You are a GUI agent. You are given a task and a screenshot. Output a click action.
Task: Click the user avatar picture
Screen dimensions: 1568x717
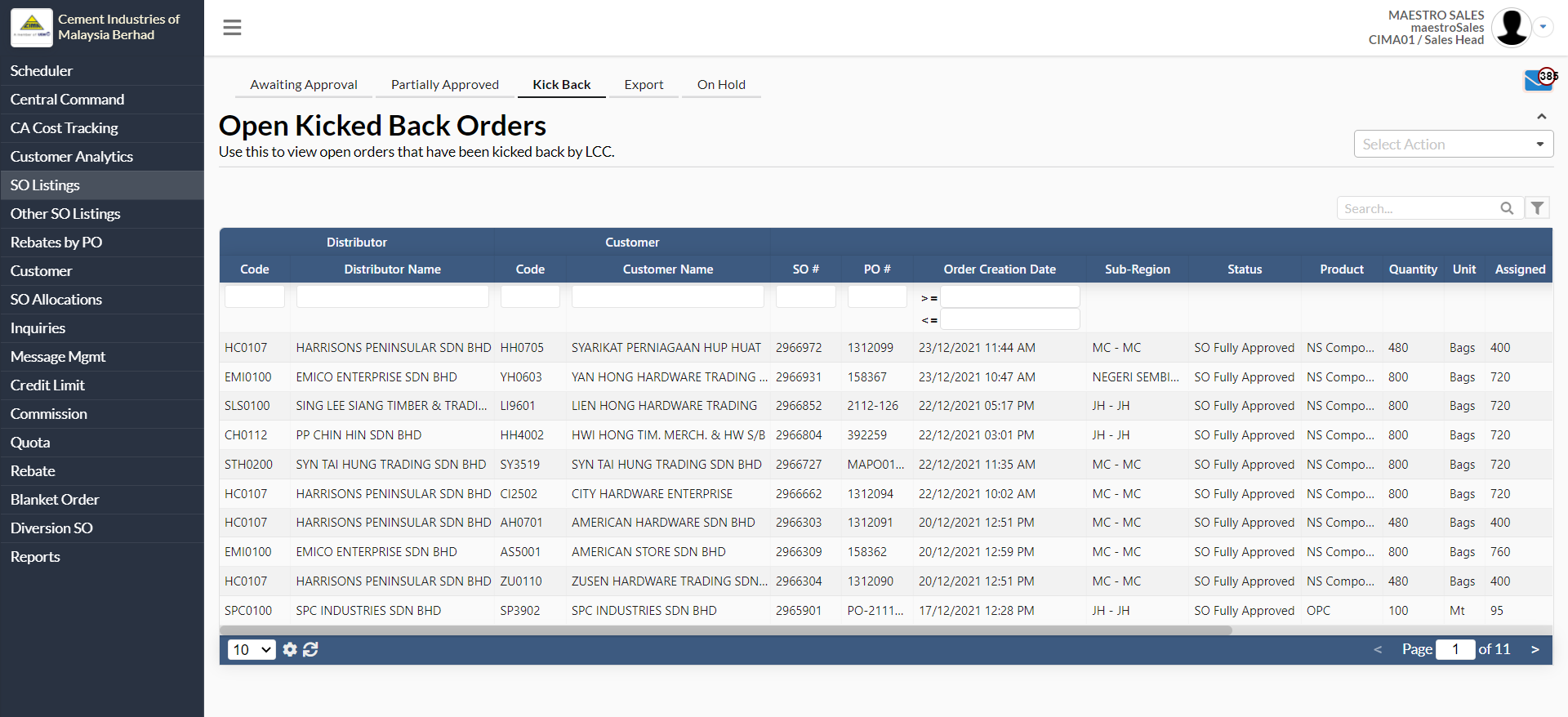click(1511, 27)
